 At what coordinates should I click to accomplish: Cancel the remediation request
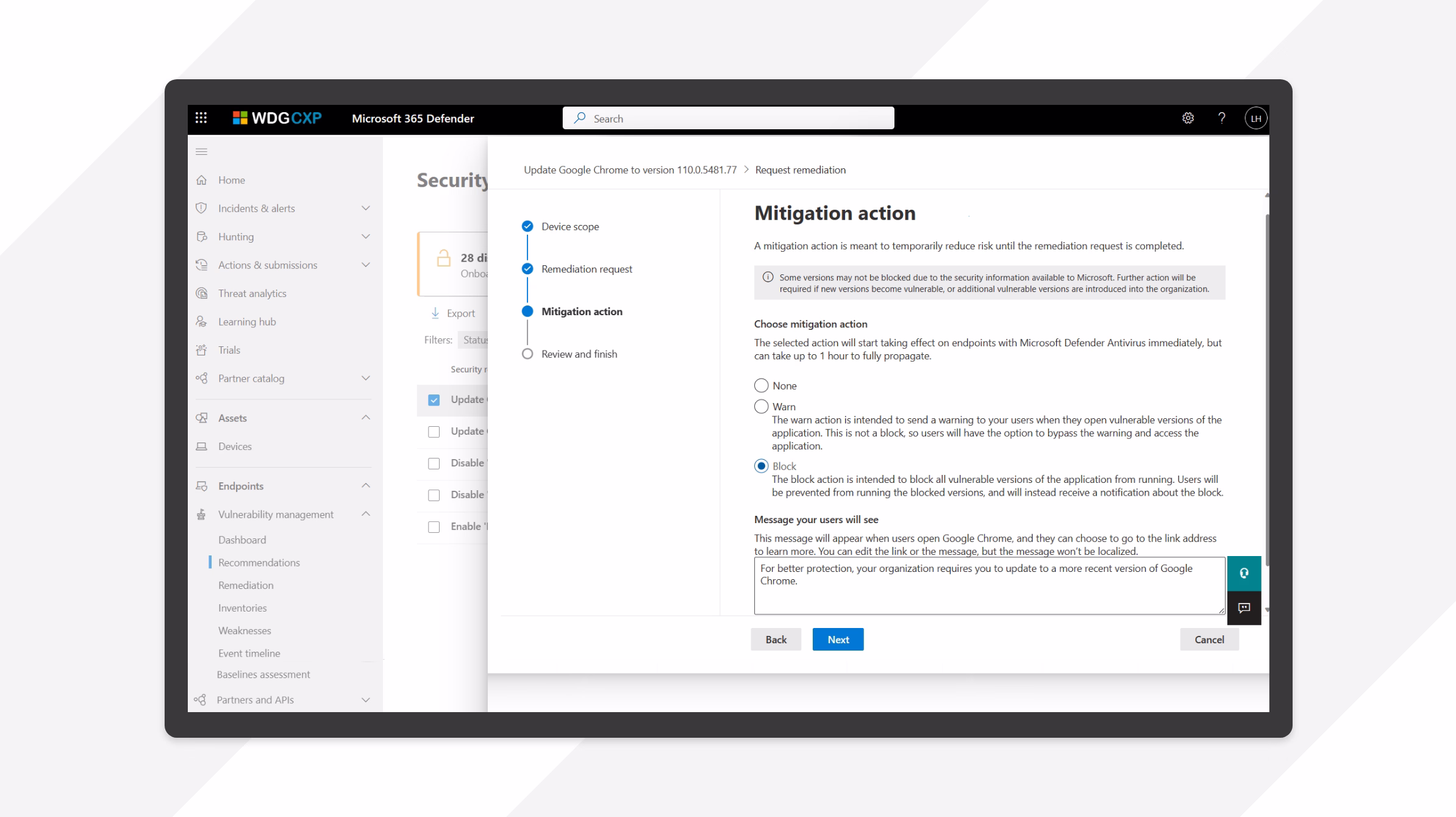click(x=1208, y=639)
